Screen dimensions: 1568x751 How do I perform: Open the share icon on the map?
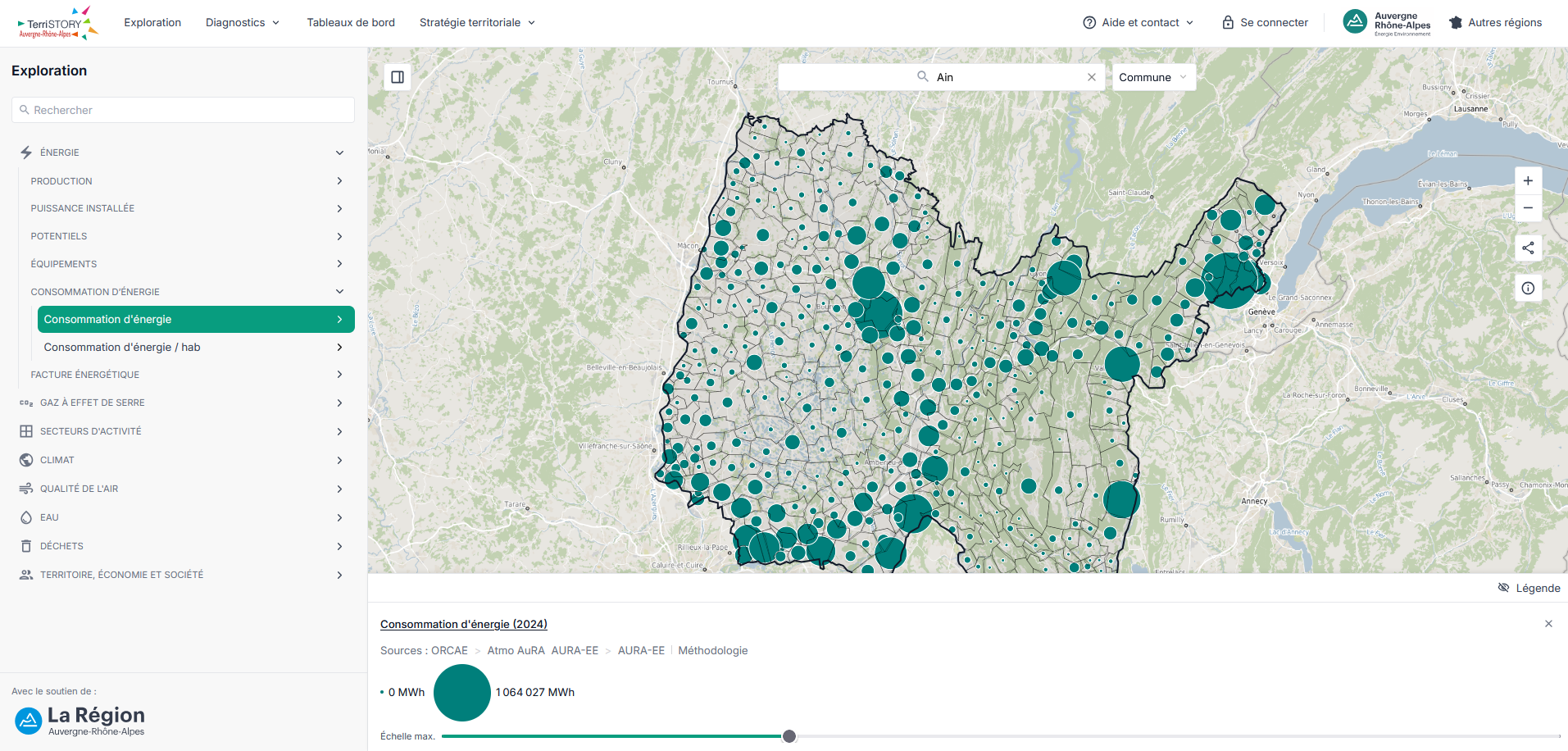click(1528, 248)
